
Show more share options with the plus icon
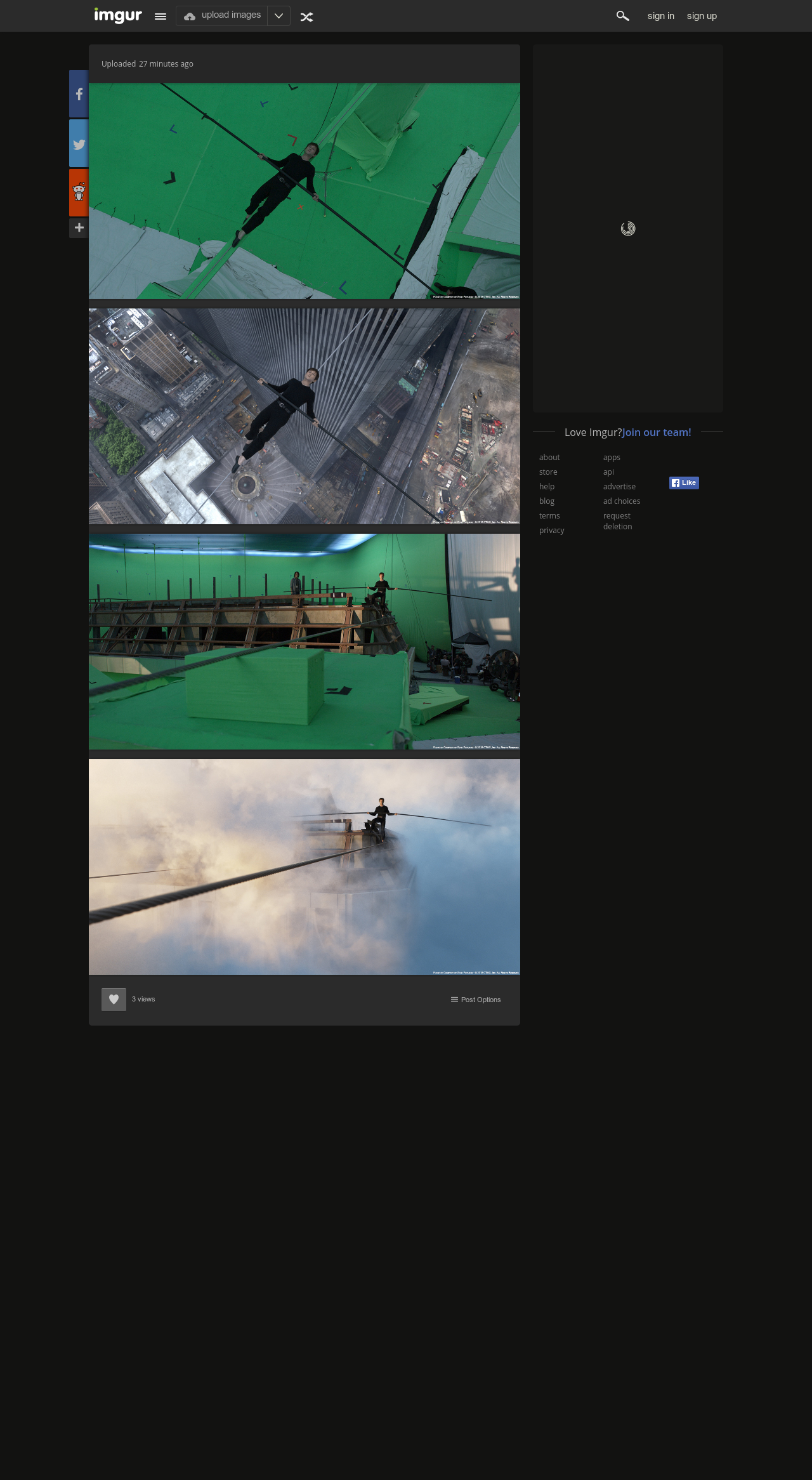point(79,227)
